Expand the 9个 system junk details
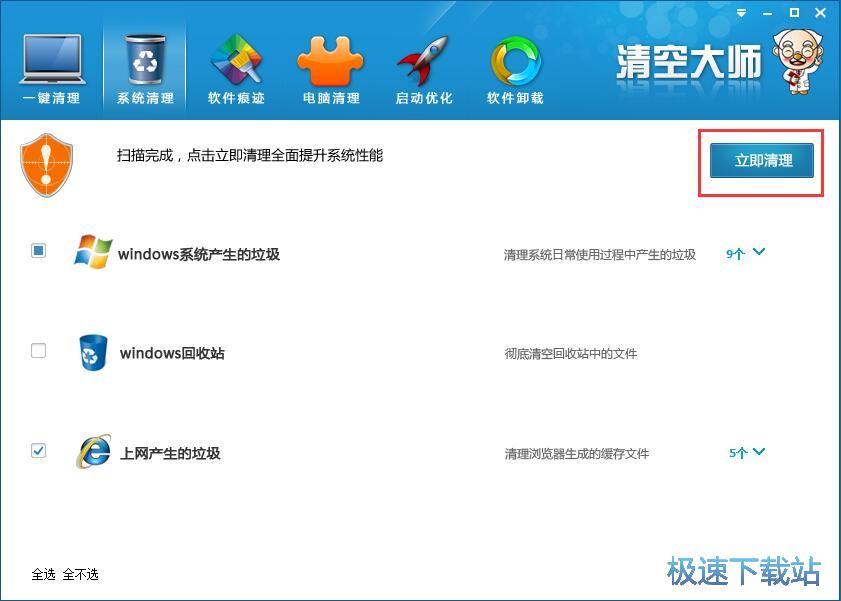The height and width of the screenshot is (601, 841). pyautogui.click(x=744, y=254)
